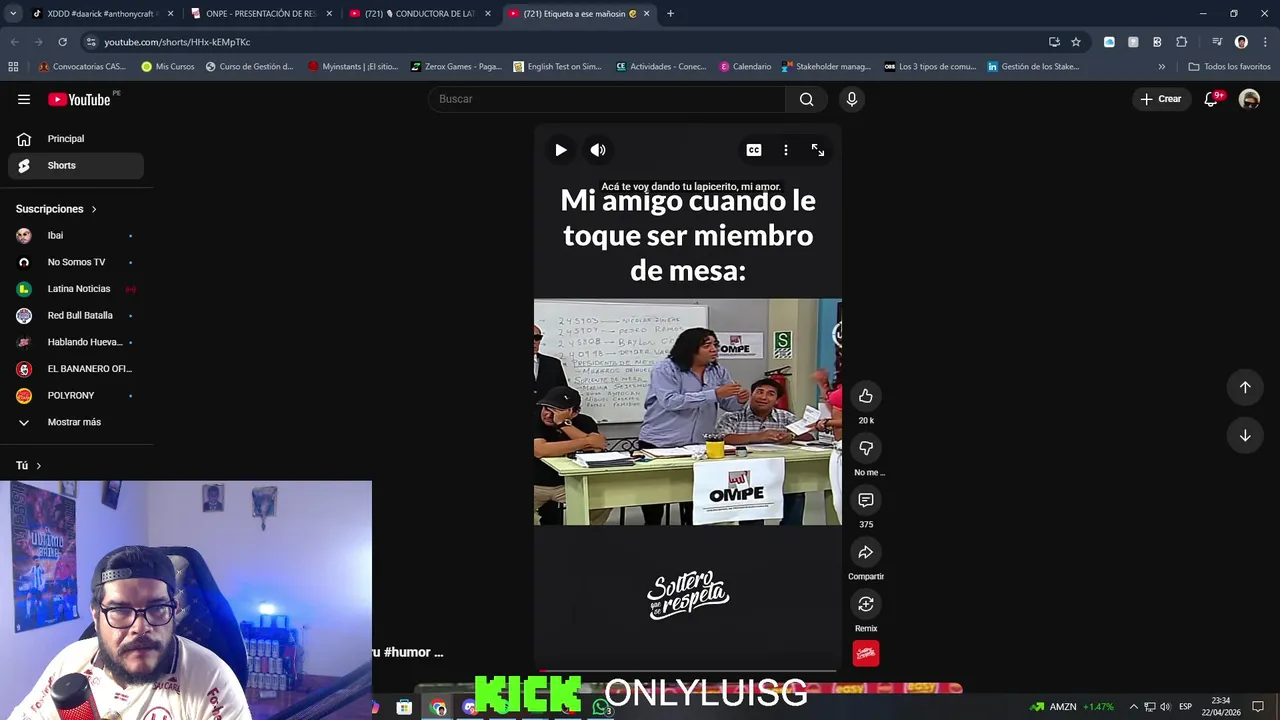Mute the Short's volume
Image resolution: width=1280 pixels, height=720 pixels.
[x=598, y=150]
